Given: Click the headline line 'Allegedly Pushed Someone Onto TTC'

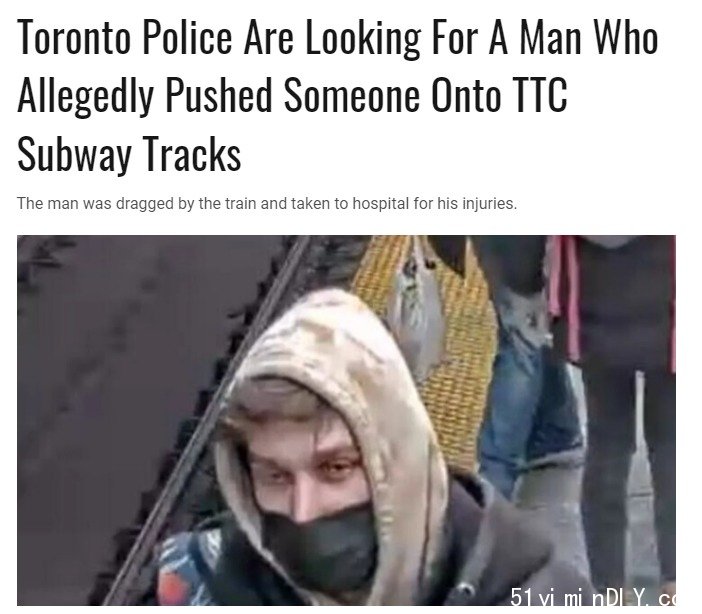Looking at the screenshot, I should coord(292,96).
